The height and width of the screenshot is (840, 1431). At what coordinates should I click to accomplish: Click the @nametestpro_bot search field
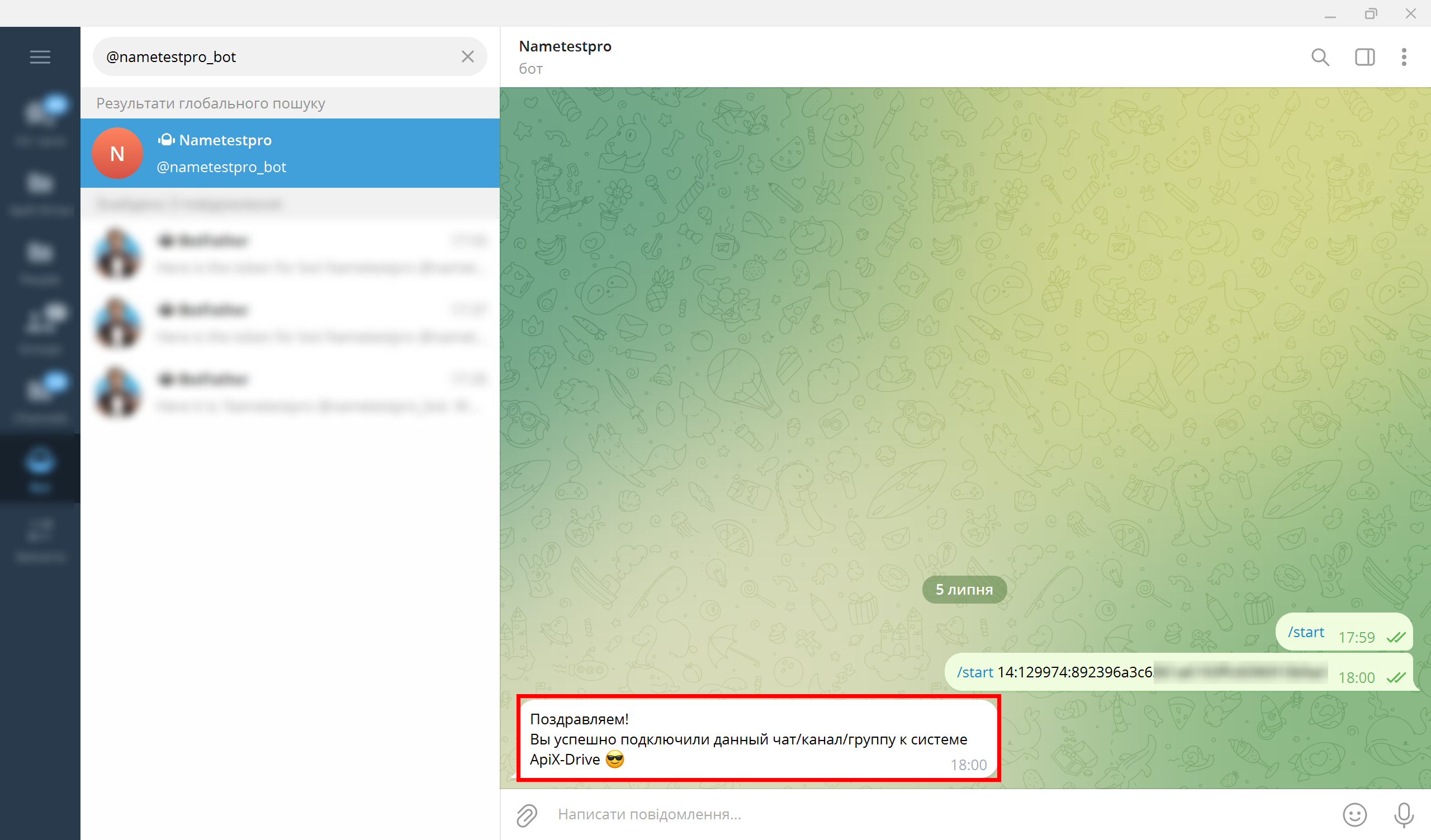tap(290, 57)
